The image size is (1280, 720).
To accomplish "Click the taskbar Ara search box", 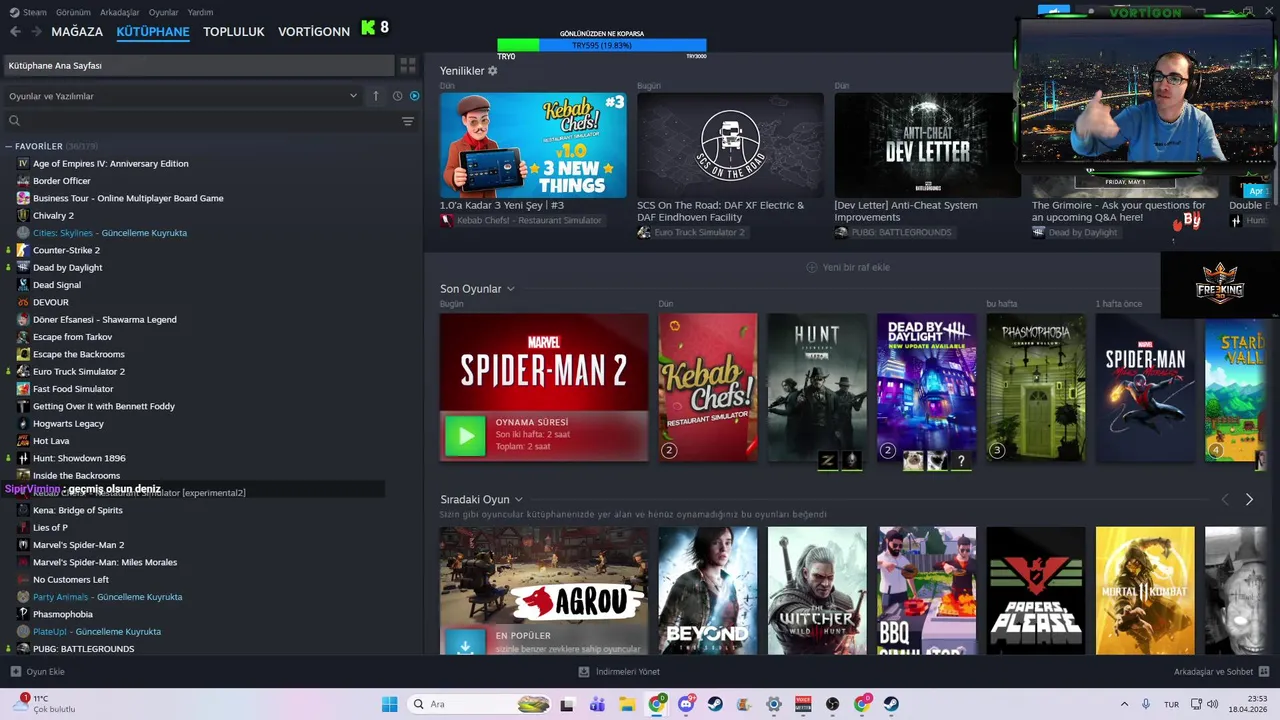I will click(x=479, y=704).
